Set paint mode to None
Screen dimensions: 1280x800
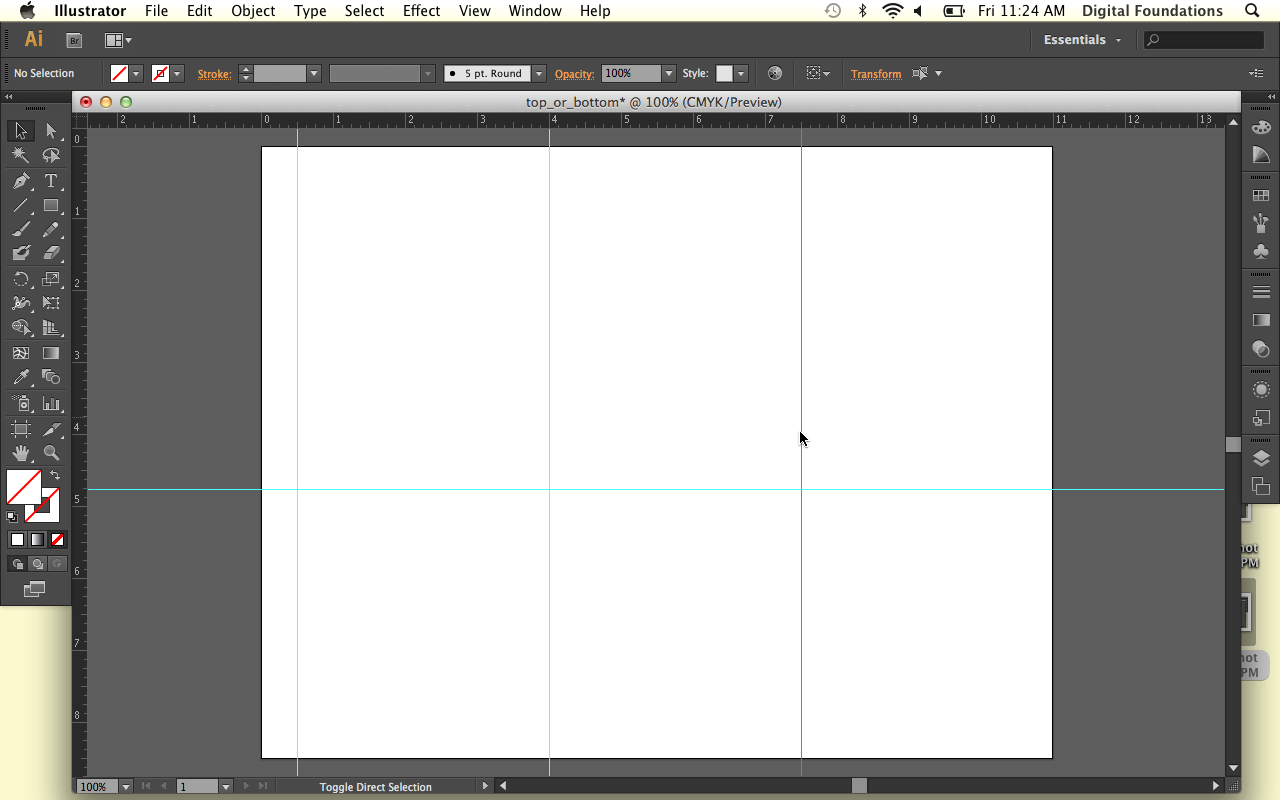click(58, 540)
